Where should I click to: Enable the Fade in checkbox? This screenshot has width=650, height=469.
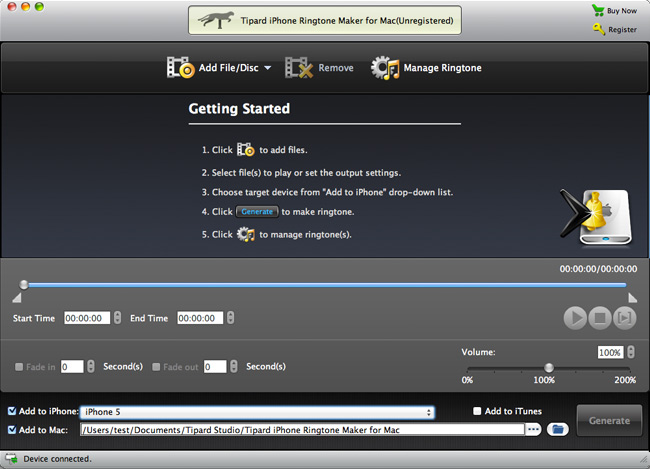tap(19, 367)
